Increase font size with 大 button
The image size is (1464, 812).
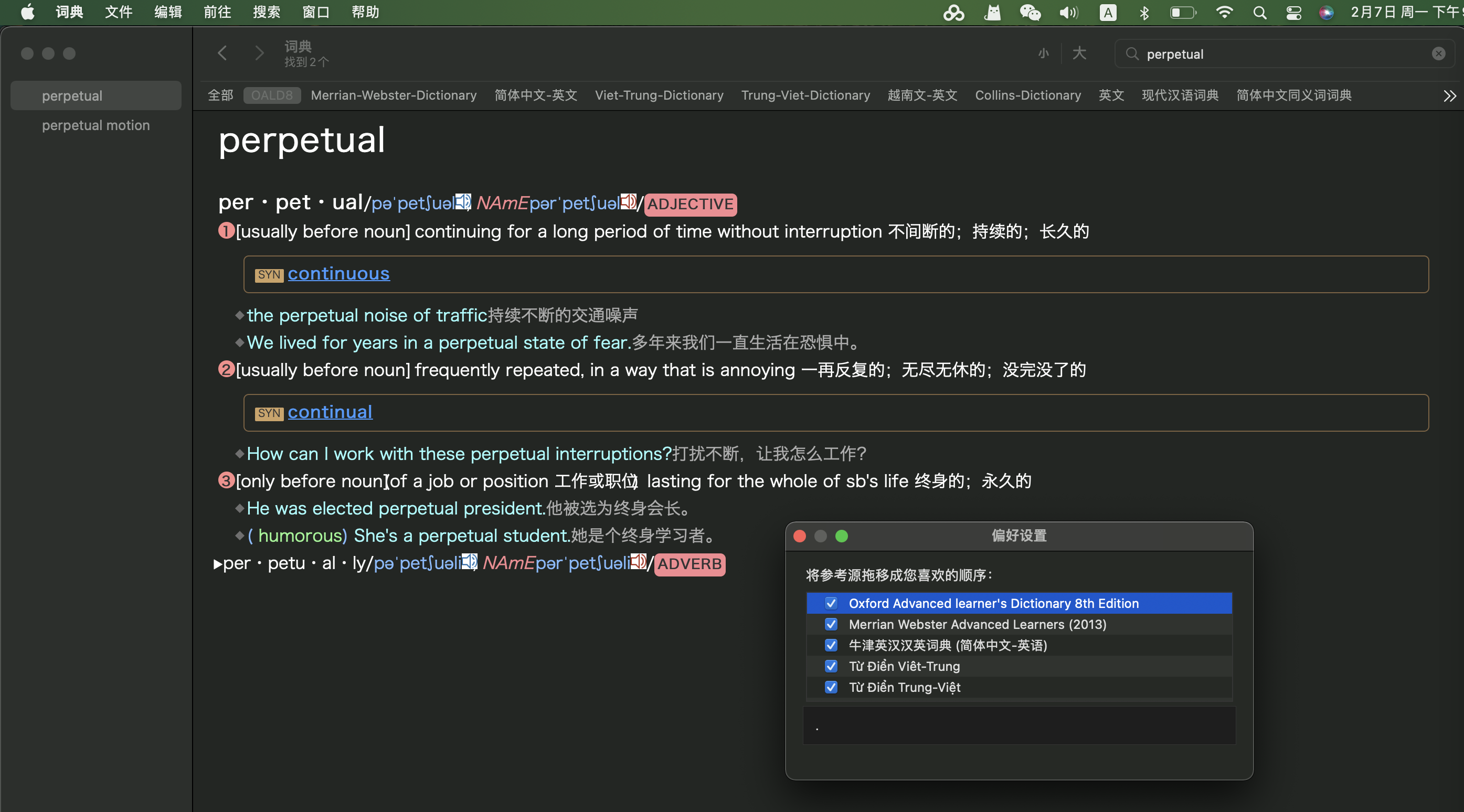[1079, 54]
